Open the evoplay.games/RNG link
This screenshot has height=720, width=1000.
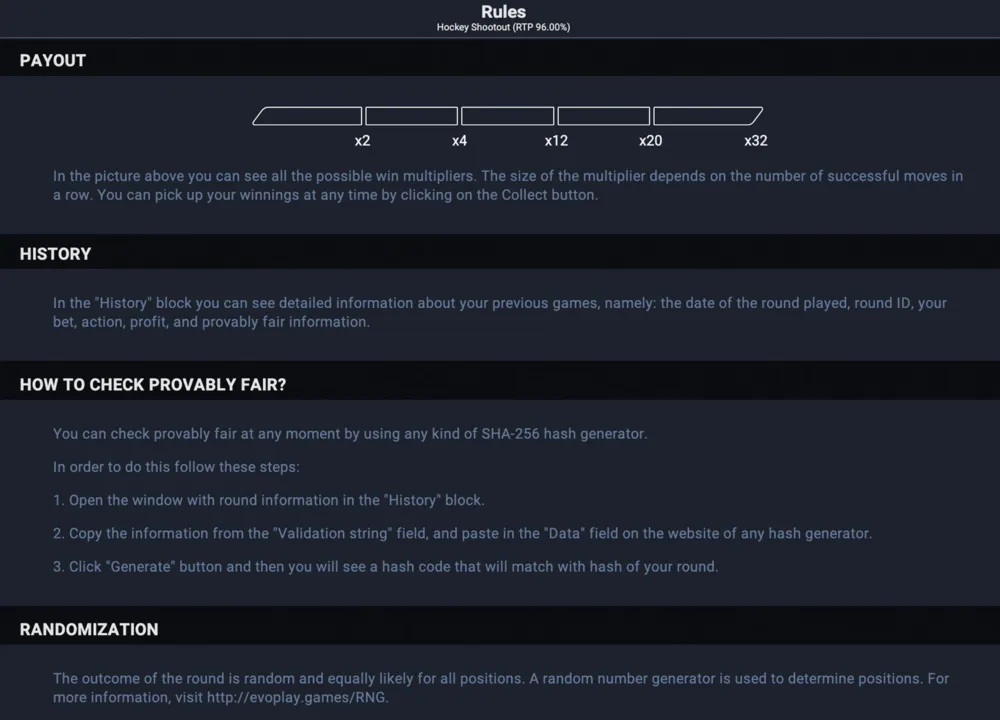tap(296, 698)
